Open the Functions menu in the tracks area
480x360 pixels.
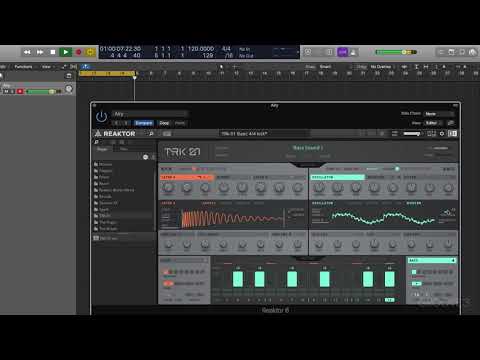[x=23, y=67]
